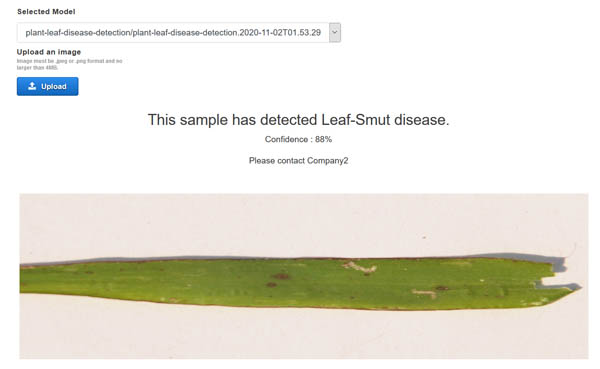Click the model timestamp 2020-11-02T01.53.29 text
Screen dimensions: 600x369
pyautogui.click(x=280, y=33)
